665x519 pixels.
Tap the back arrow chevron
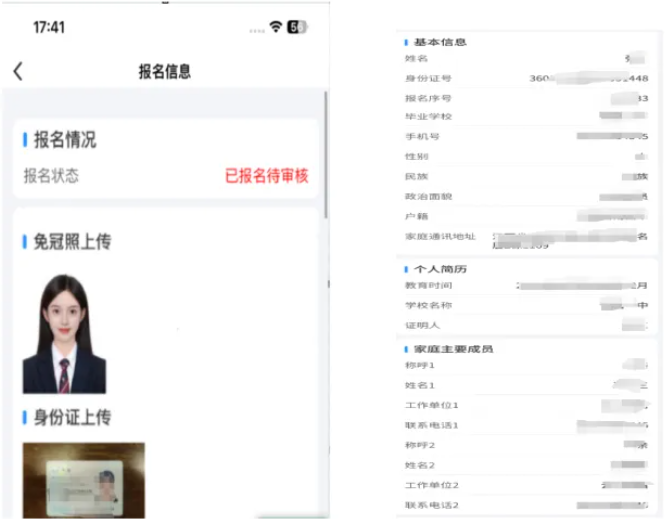(18, 71)
